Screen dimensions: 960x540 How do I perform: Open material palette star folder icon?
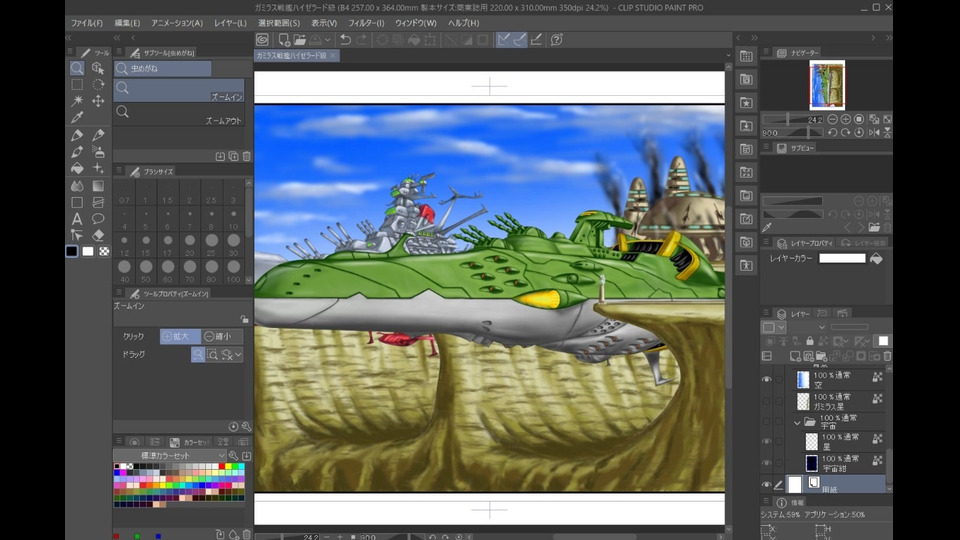pos(746,102)
